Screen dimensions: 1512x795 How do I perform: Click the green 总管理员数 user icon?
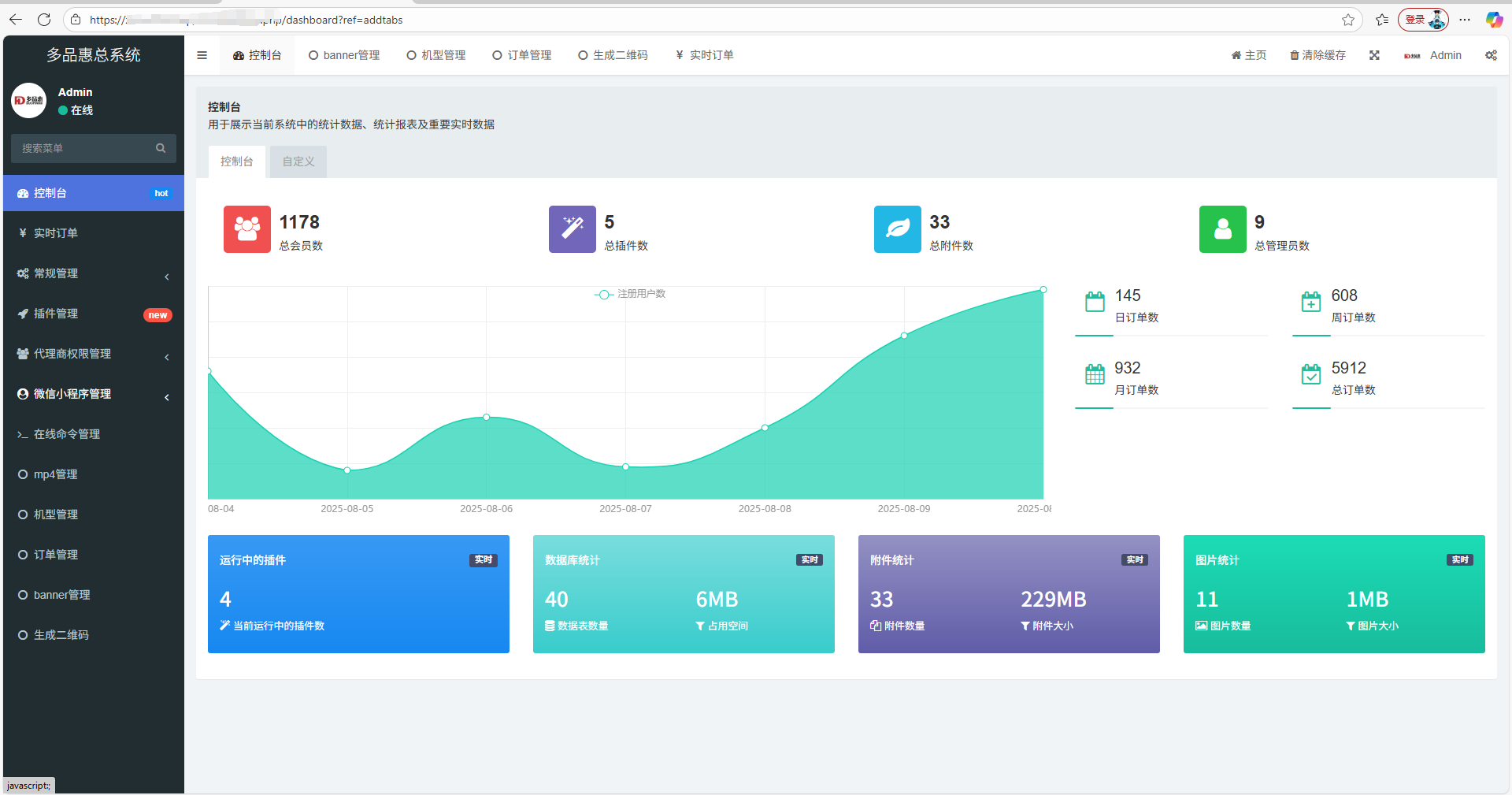point(1222,229)
